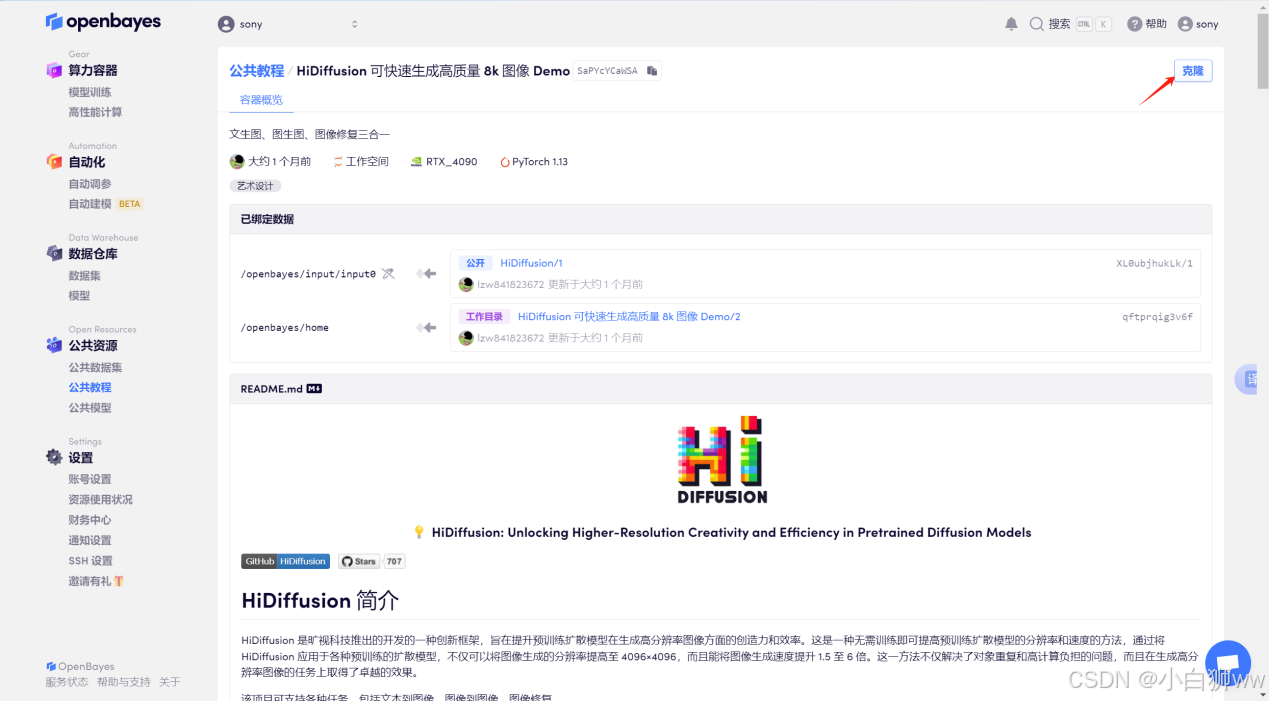Click the 工作目录 badge
This screenshot has height=701, width=1269.
(x=484, y=317)
